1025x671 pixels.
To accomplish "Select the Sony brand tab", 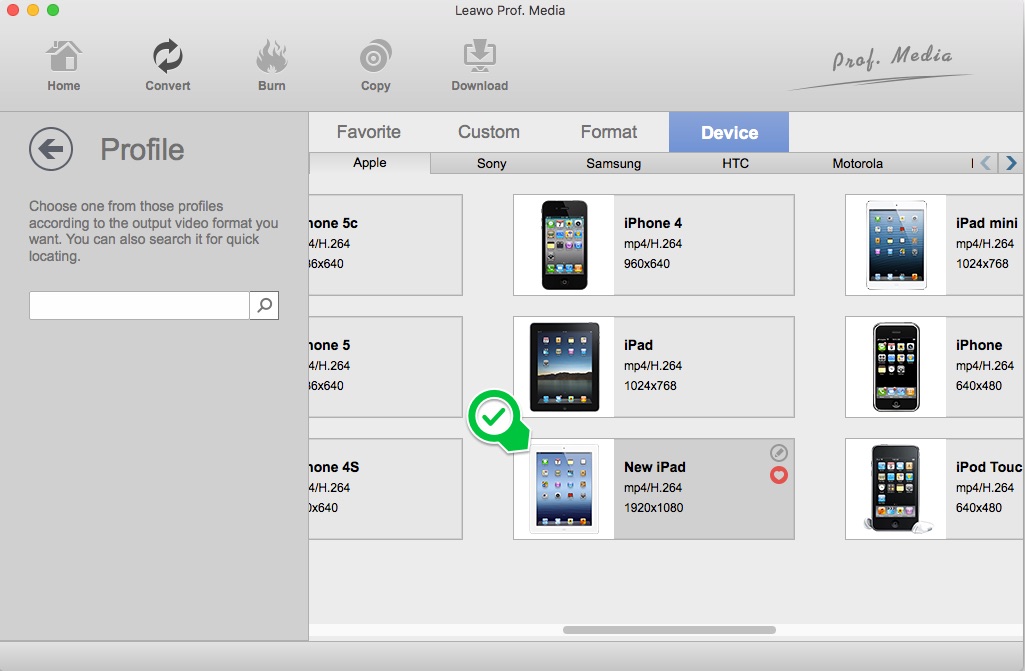I will pos(492,163).
